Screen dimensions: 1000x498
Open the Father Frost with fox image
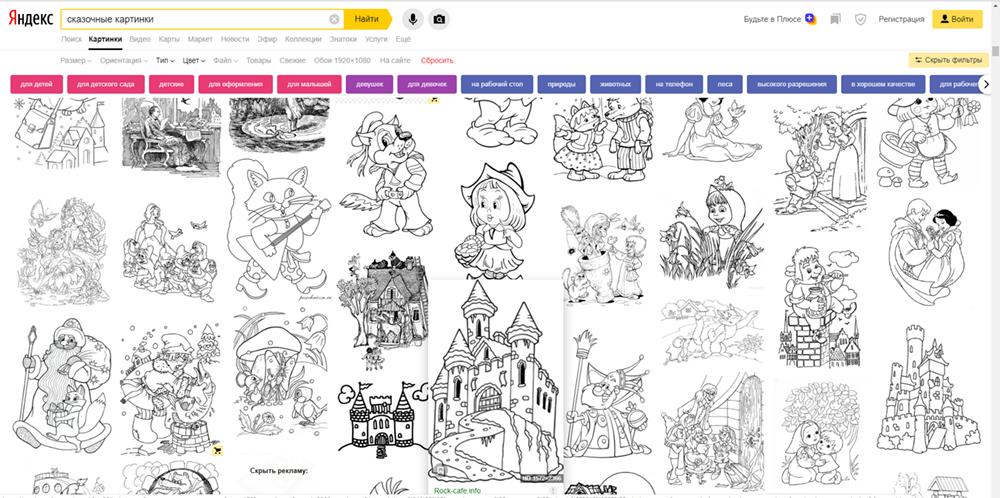[x=62, y=384]
